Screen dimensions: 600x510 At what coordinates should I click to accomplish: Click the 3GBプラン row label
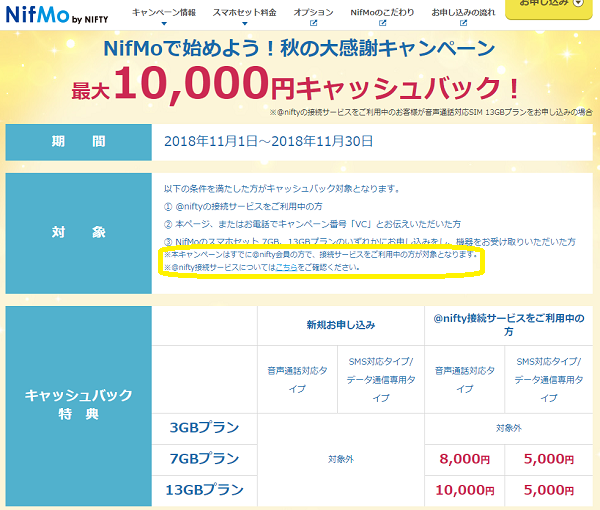pos(204,428)
